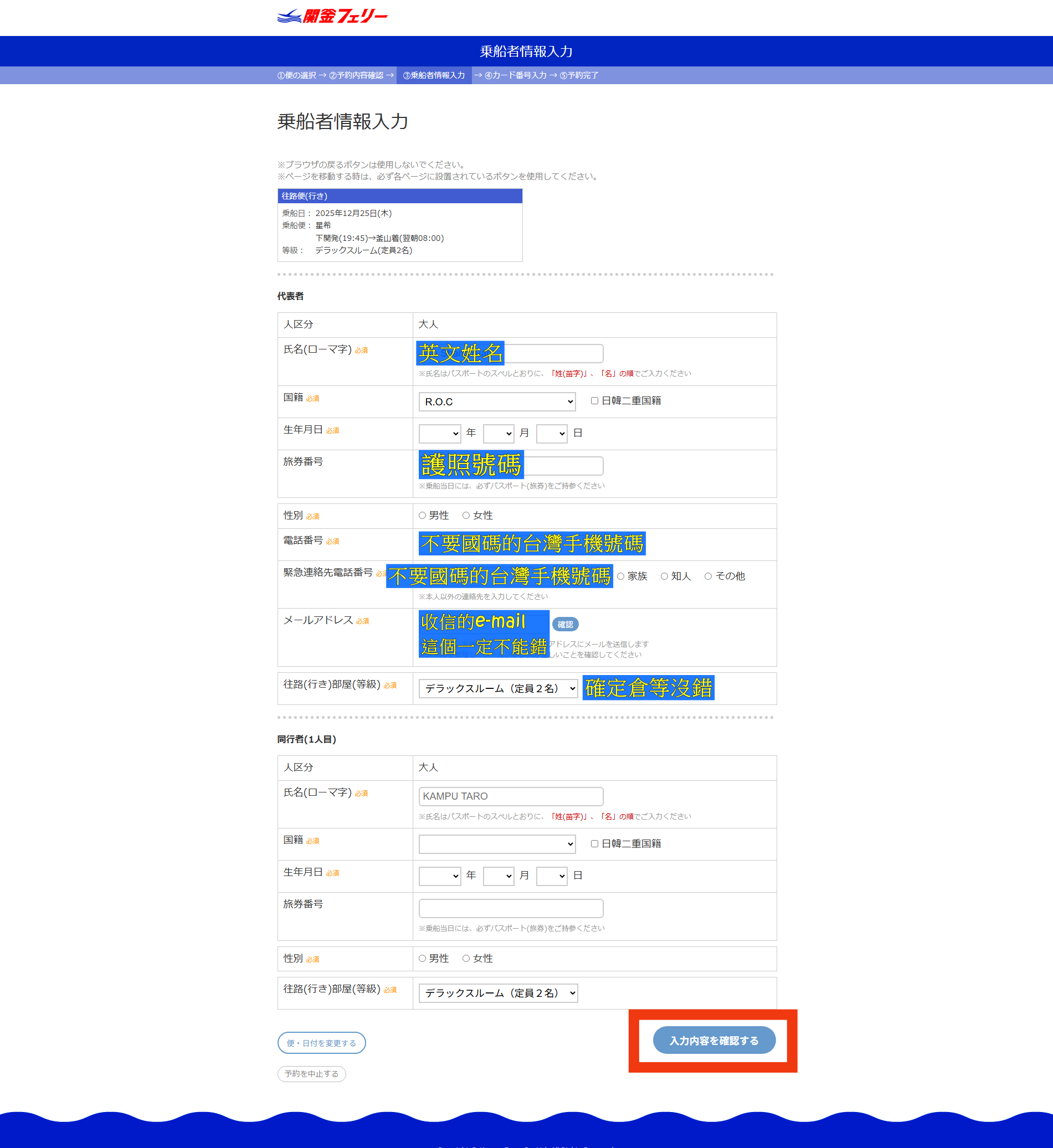
Task: Click companion's passport number field
Action: [x=511, y=908]
